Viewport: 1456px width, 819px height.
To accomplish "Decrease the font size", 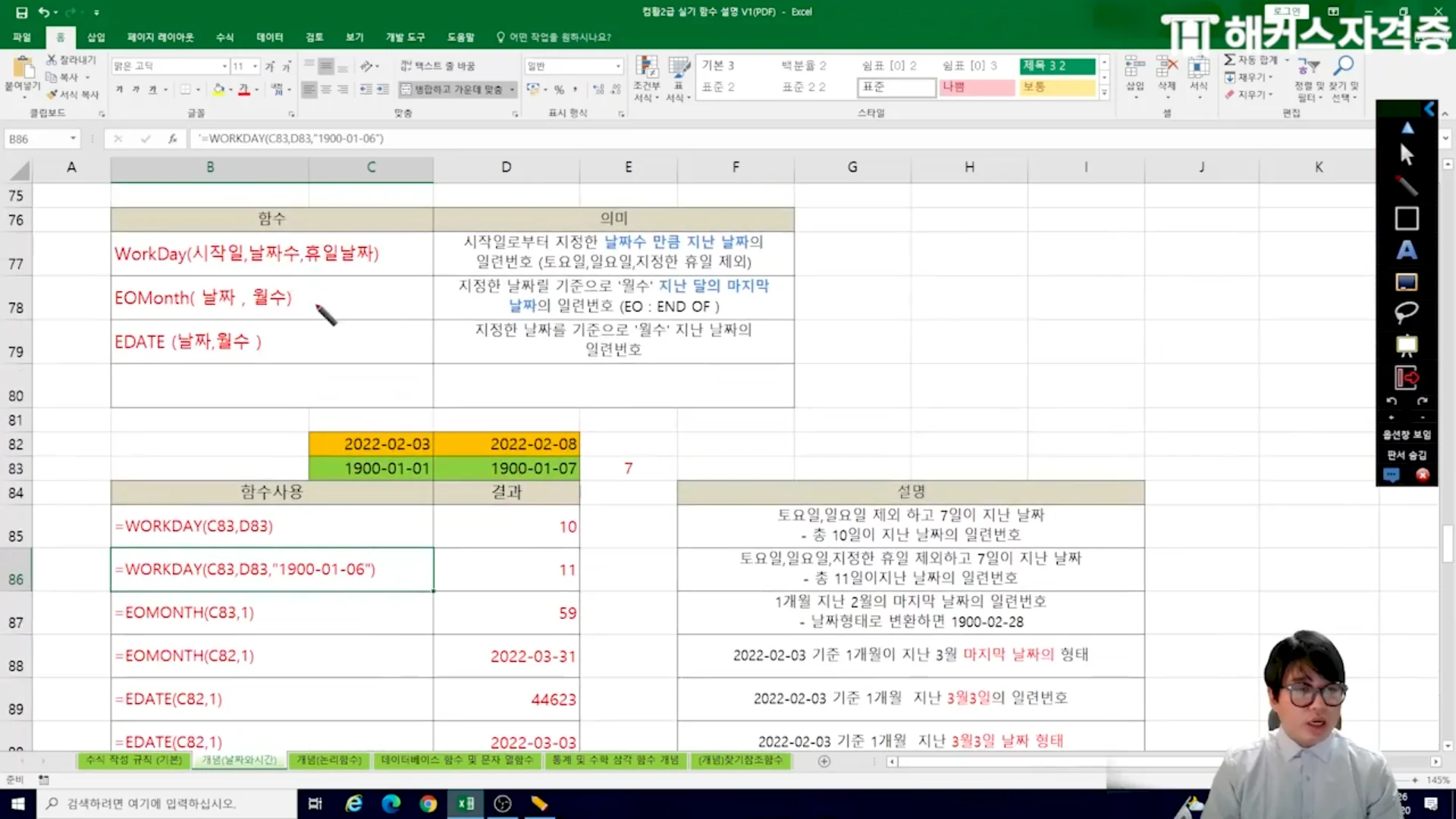I will click(287, 67).
